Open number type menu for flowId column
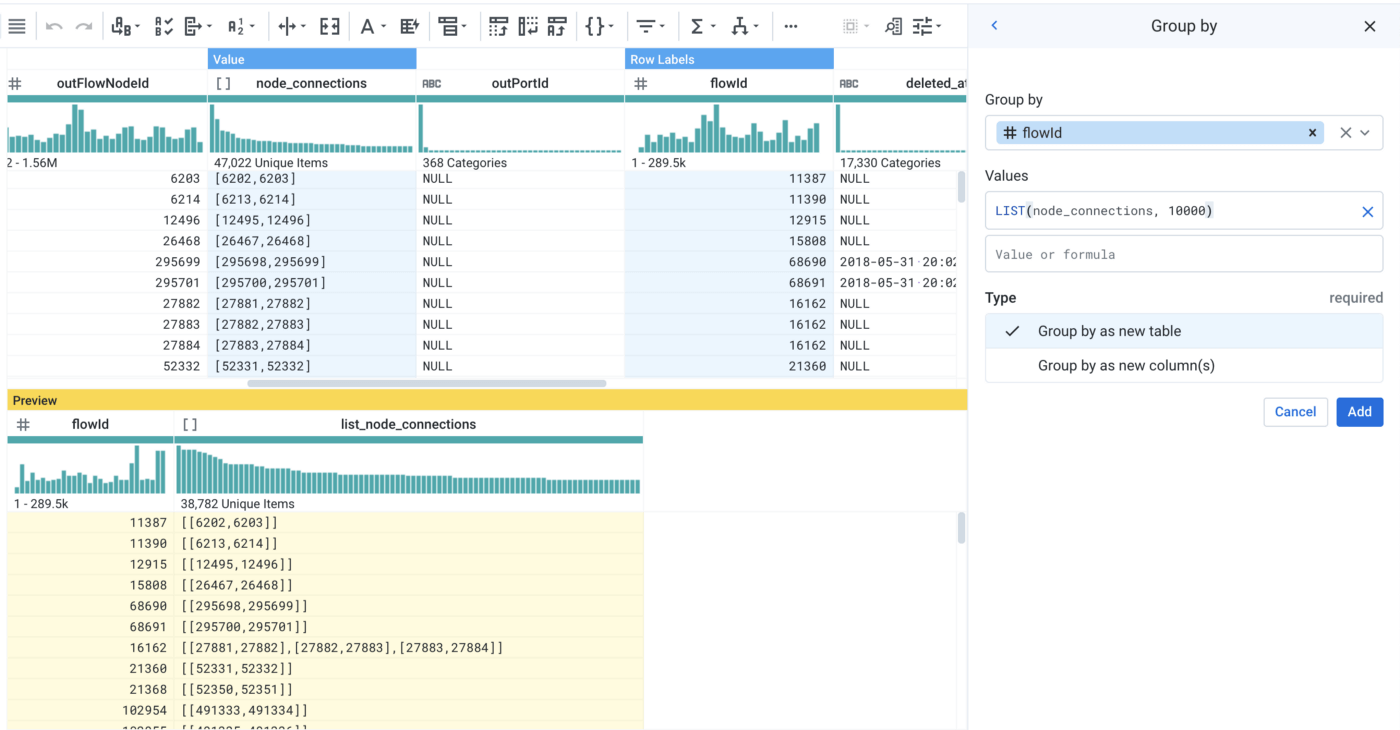 (641, 84)
